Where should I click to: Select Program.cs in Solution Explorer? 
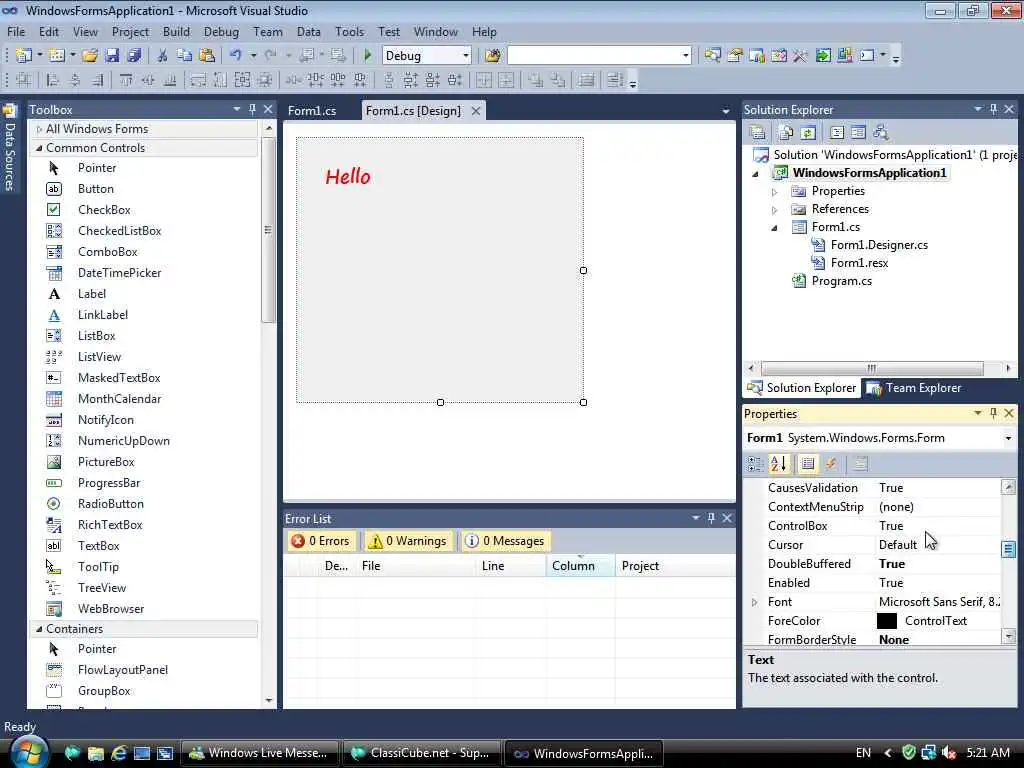[841, 281]
